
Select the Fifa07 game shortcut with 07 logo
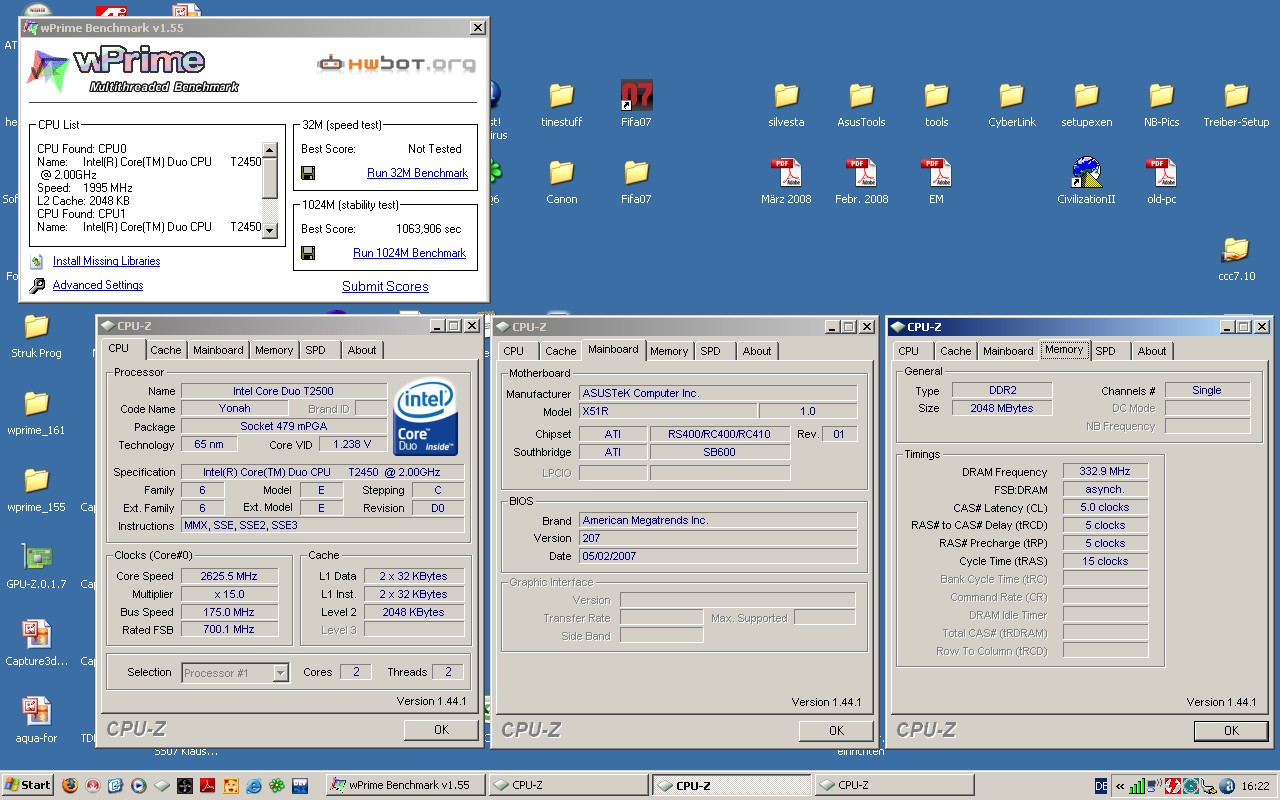click(636, 105)
